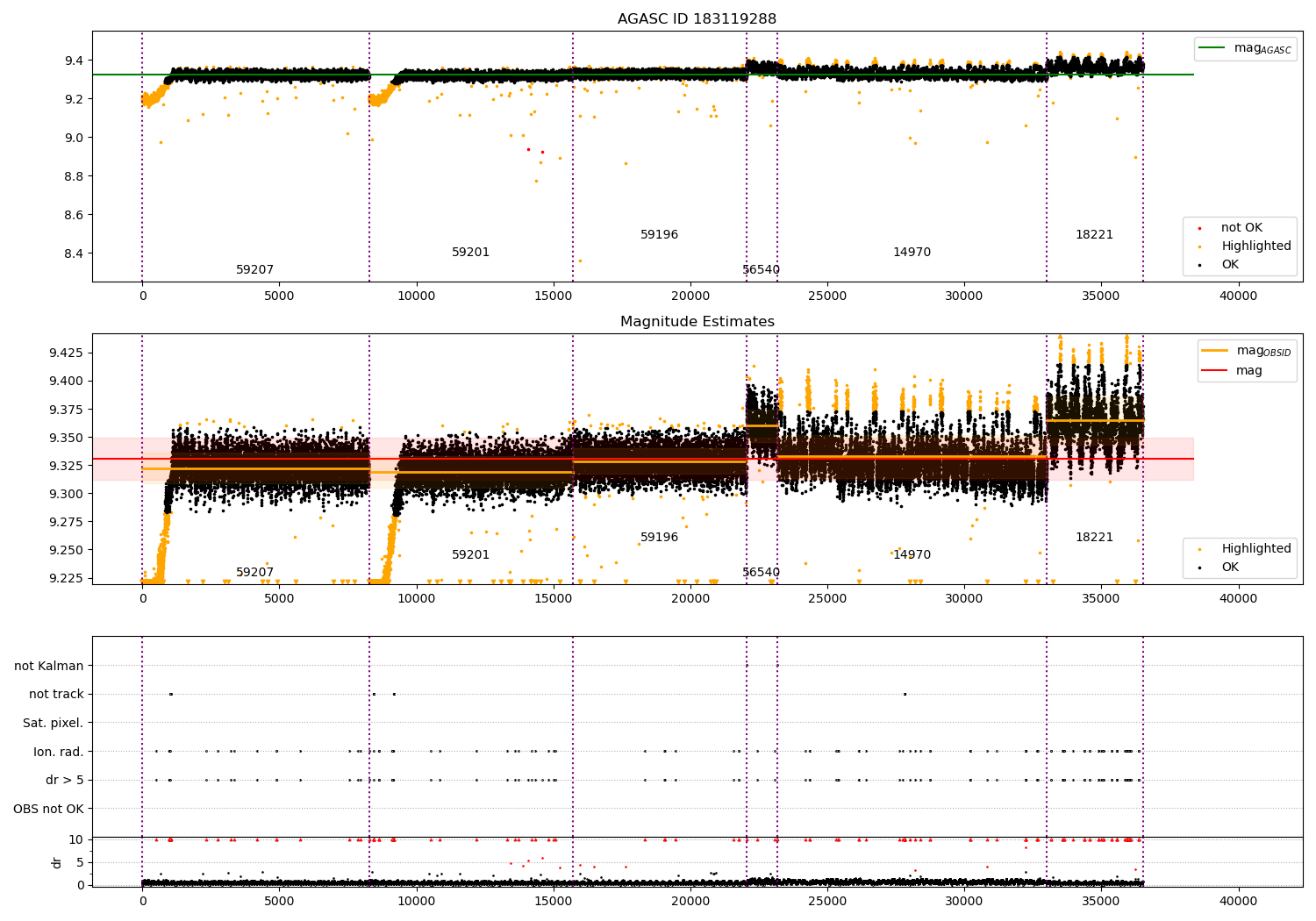Click y-axis tick 9.425 in middle panel

tap(68, 353)
